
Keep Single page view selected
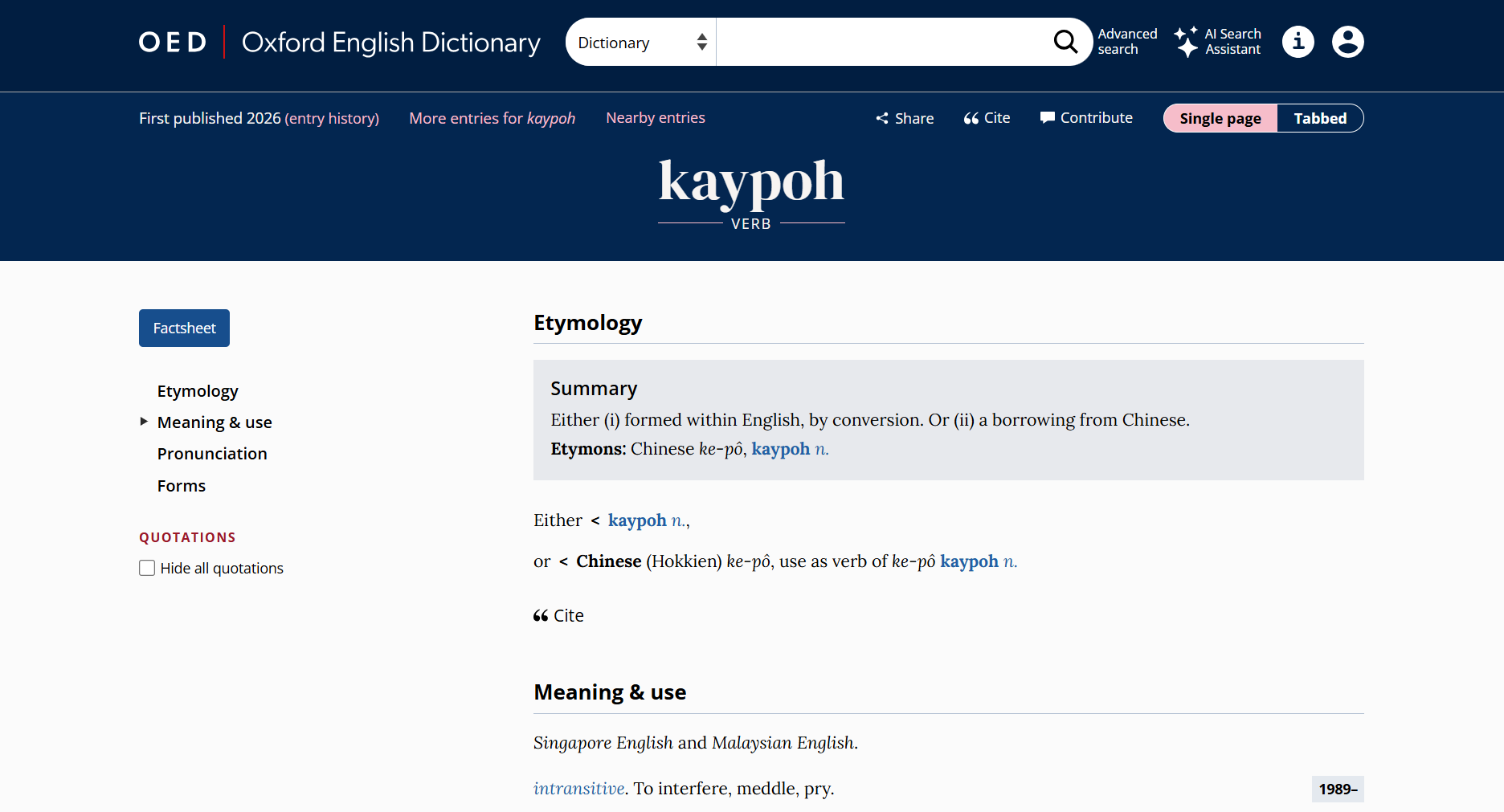tap(1220, 117)
